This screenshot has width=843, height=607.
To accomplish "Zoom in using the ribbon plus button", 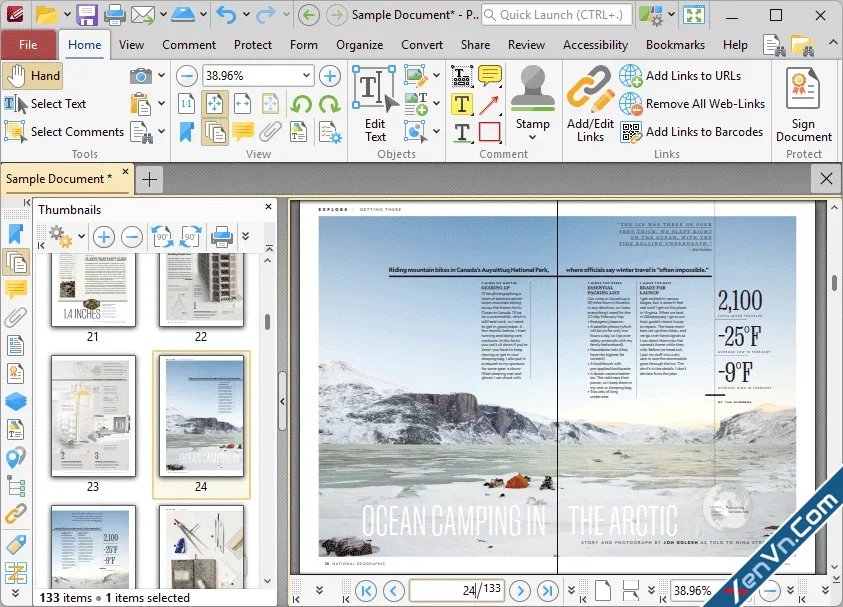I will [330, 76].
